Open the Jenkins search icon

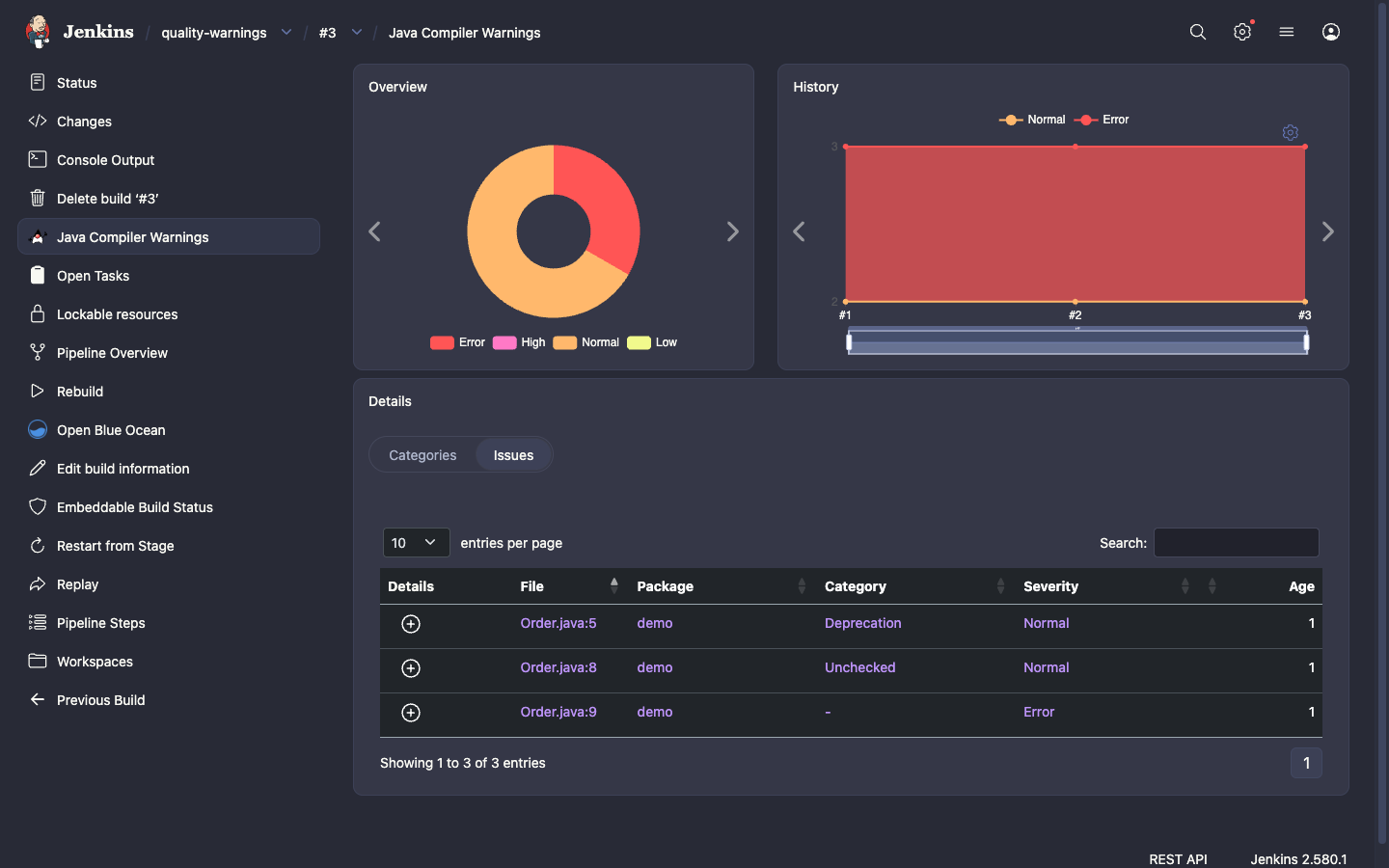tap(1198, 32)
